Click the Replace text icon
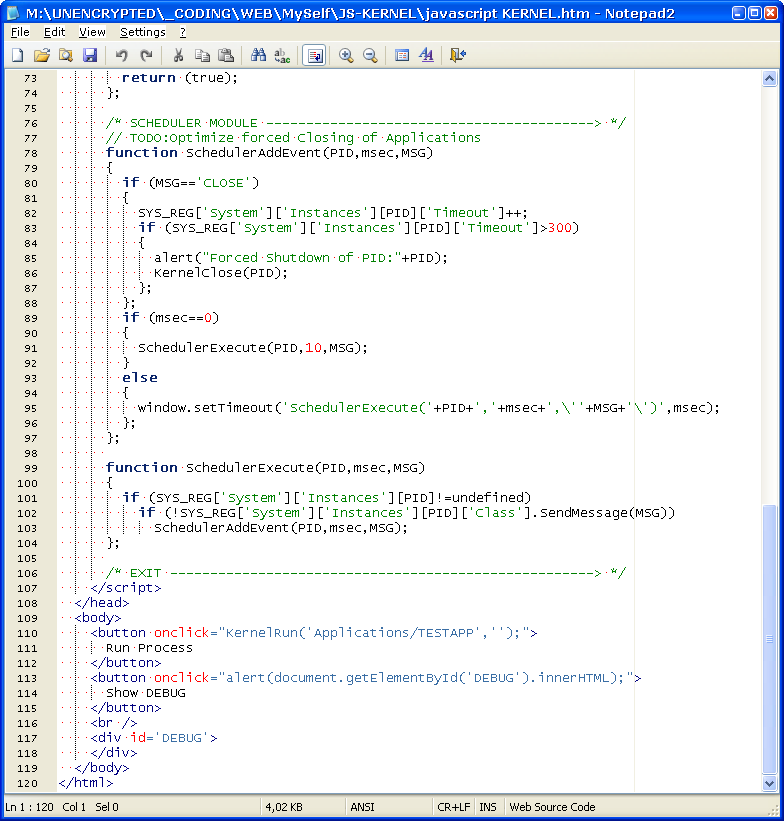Image resolution: width=784 pixels, height=821 pixels. 282,55
